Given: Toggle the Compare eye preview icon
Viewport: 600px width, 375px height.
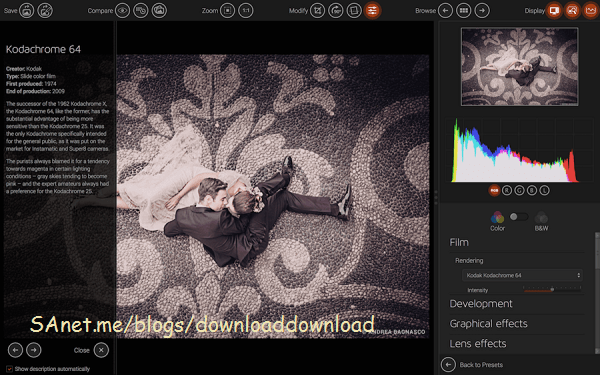Looking at the screenshot, I should [122, 10].
